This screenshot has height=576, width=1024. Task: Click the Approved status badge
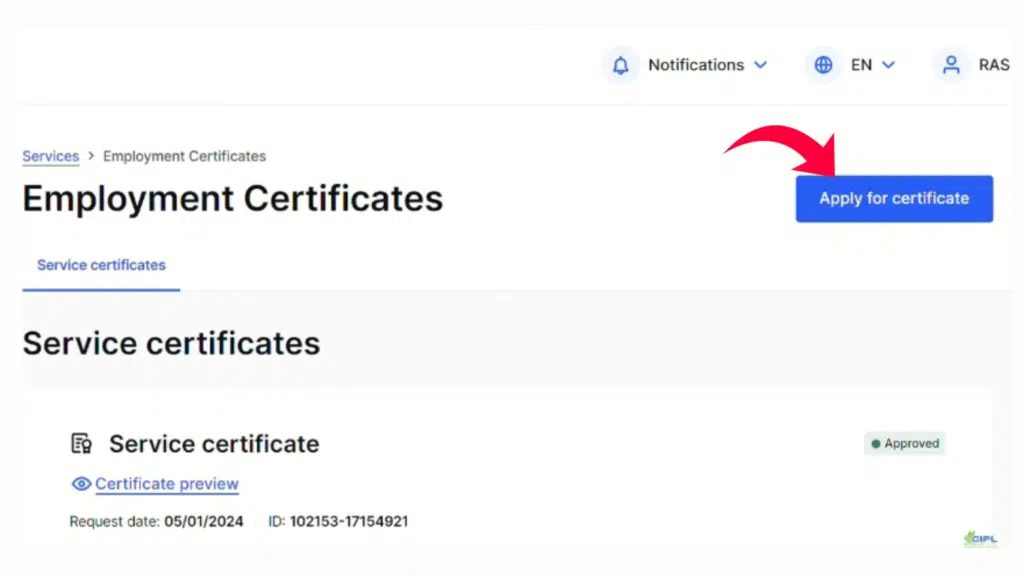[x=904, y=443]
